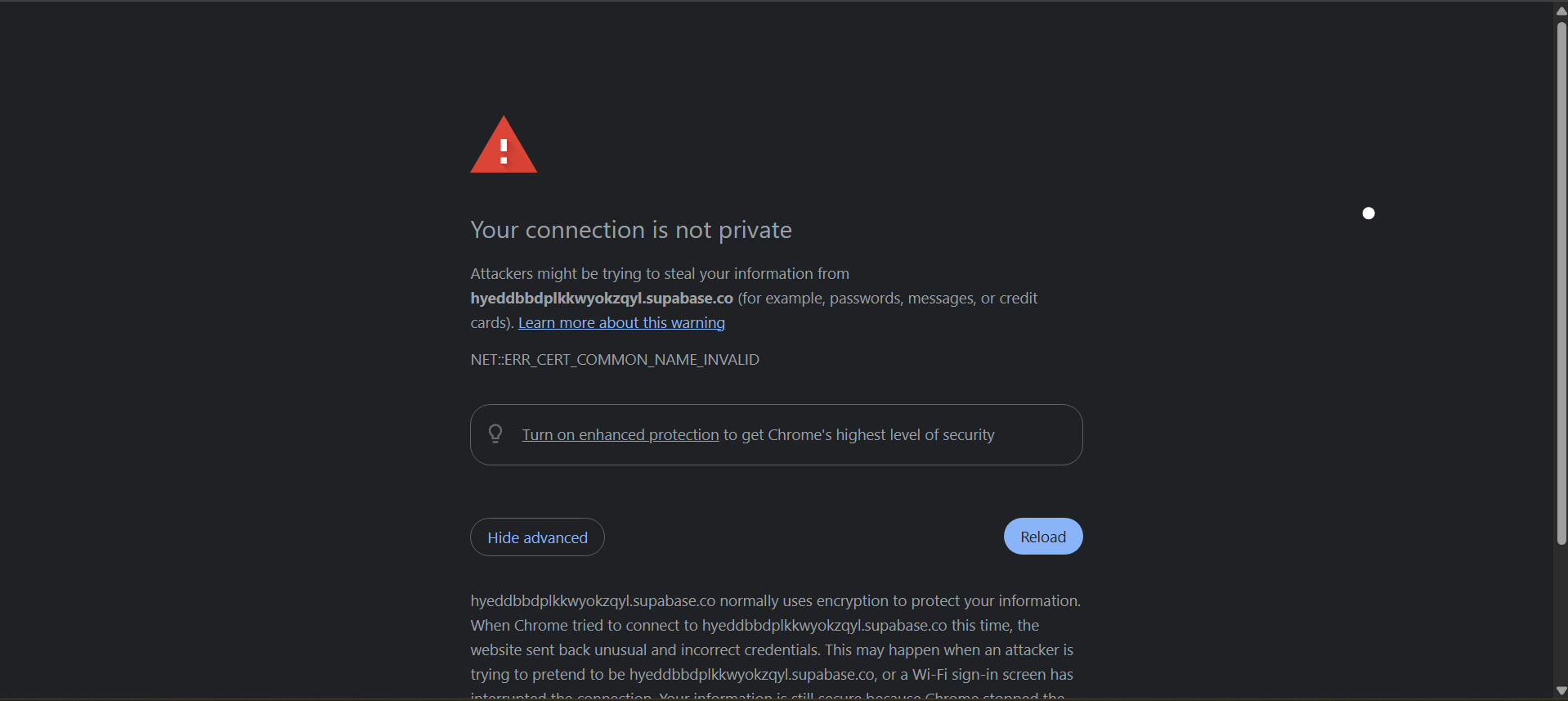Click the vertical scrollbar thumb
The width and height of the screenshot is (1568, 701).
click(x=1561, y=278)
